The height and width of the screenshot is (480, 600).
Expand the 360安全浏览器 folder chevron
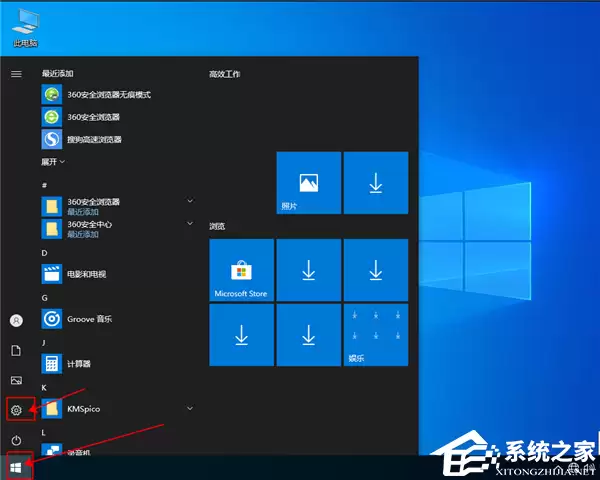[x=190, y=200]
